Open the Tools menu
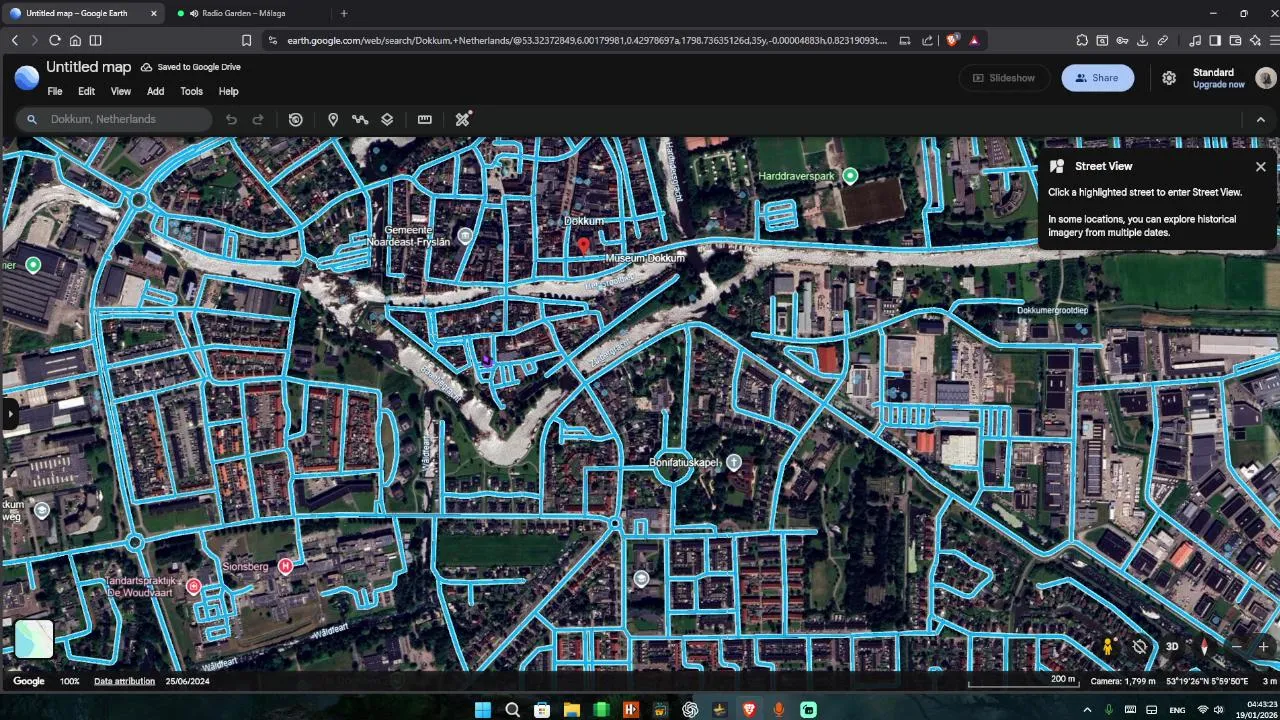 coord(191,91)
